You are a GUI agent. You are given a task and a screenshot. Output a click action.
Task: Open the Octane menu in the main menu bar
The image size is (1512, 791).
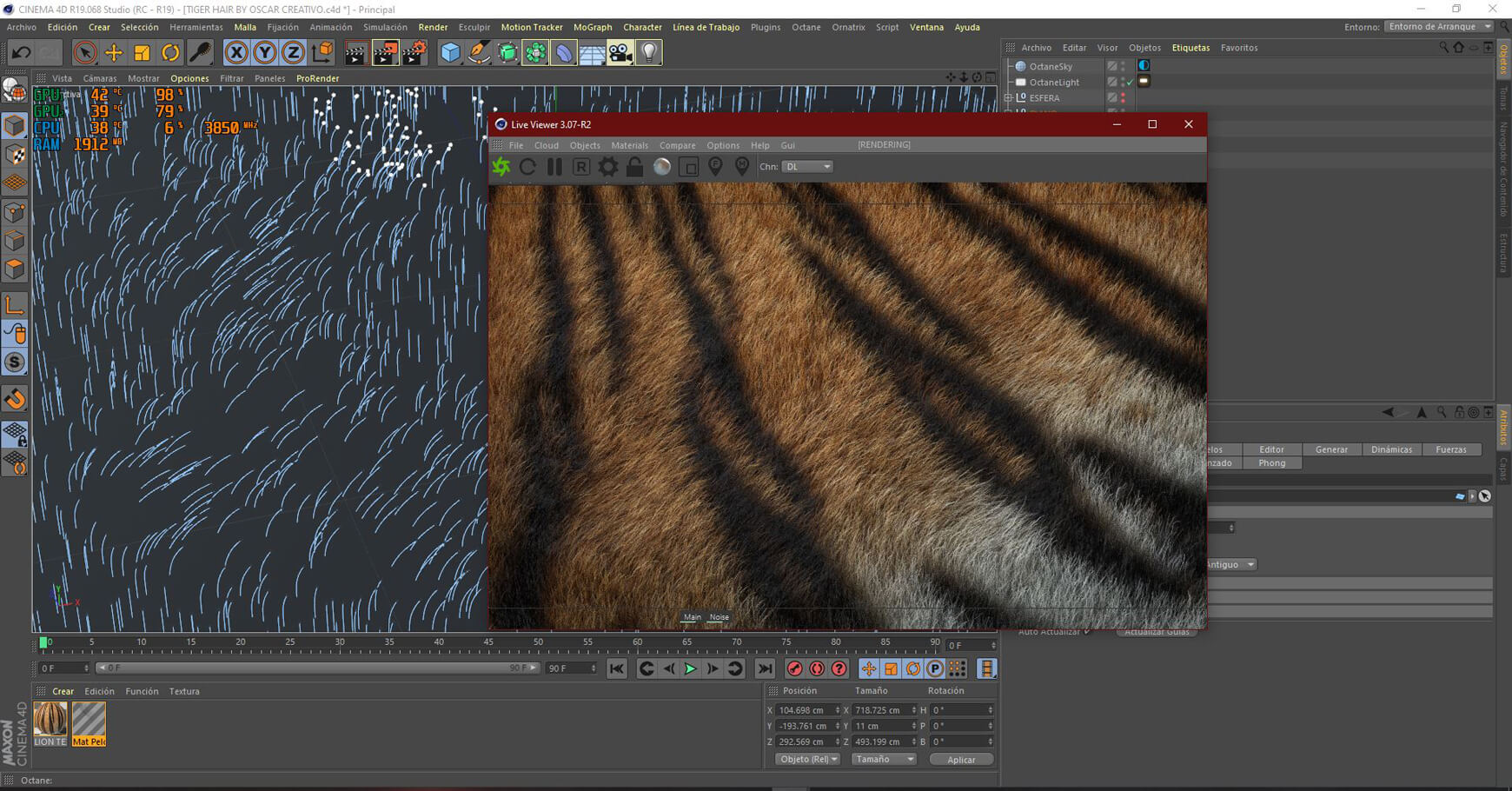[x=806, y=27]
